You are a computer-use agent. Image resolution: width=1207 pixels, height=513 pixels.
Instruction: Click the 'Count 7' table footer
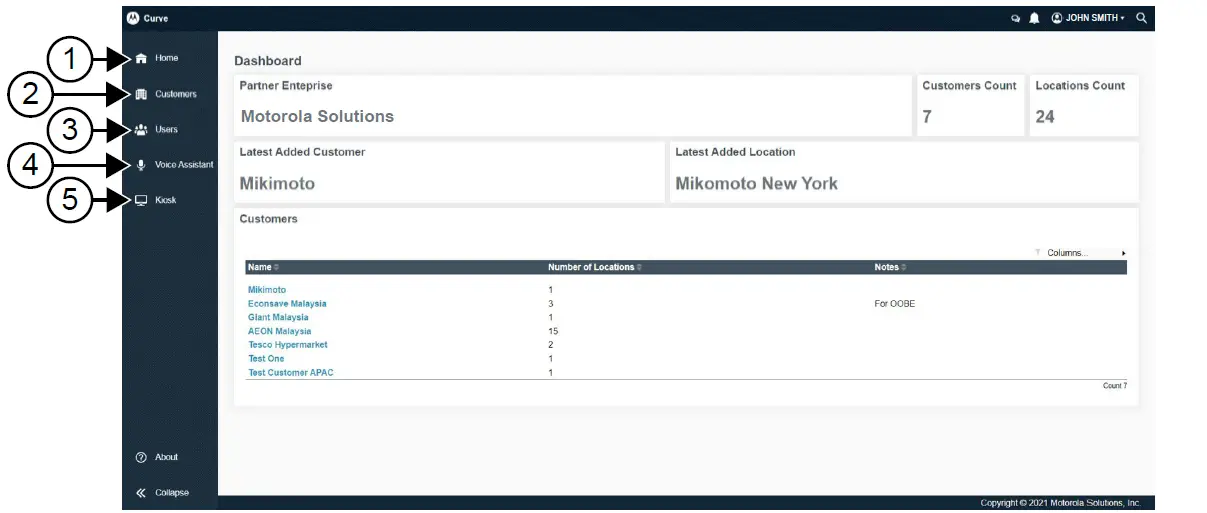tap(1115, 386)
